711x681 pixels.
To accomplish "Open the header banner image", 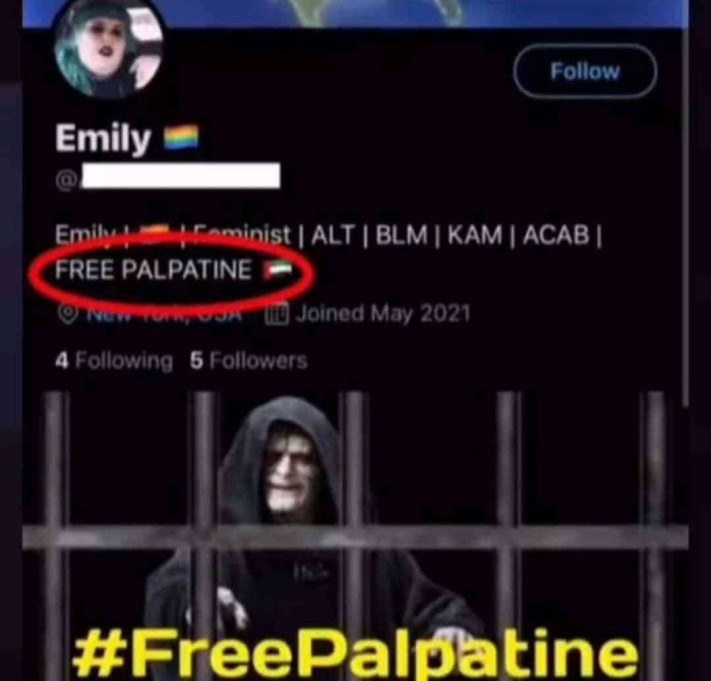I will point(356,13).
